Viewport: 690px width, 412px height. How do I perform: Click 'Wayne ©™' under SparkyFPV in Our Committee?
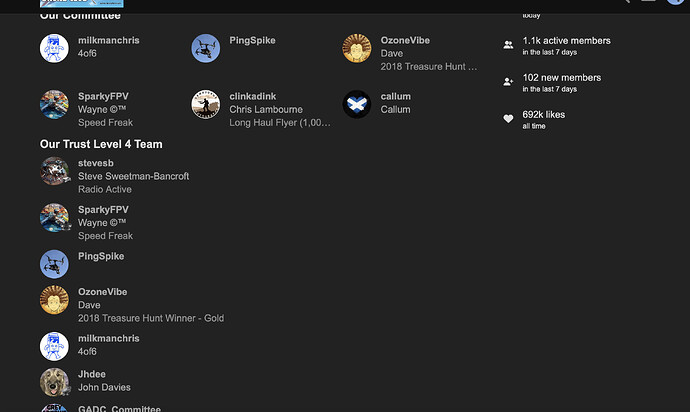[x=102, y=110]
